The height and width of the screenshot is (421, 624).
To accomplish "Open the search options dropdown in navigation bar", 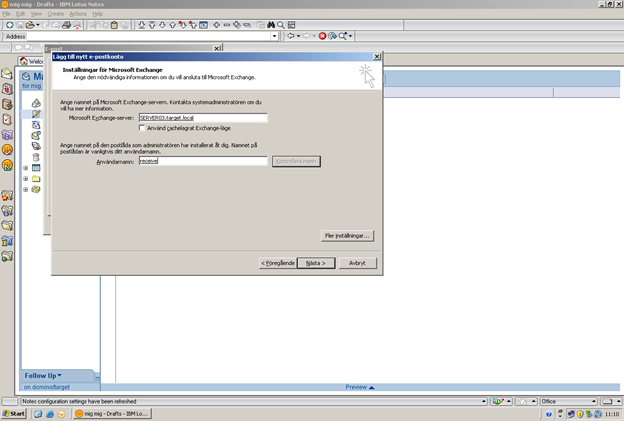I will click(x=350, y=36).
